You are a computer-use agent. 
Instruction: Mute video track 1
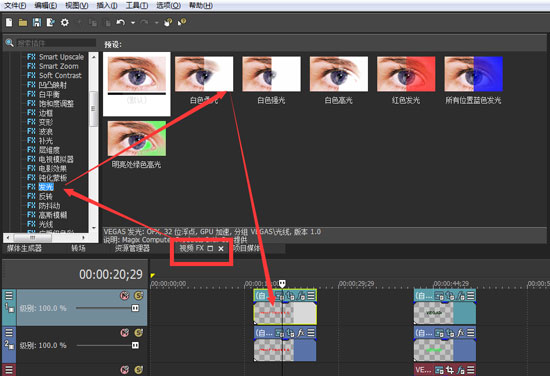(x=125, y=296)
